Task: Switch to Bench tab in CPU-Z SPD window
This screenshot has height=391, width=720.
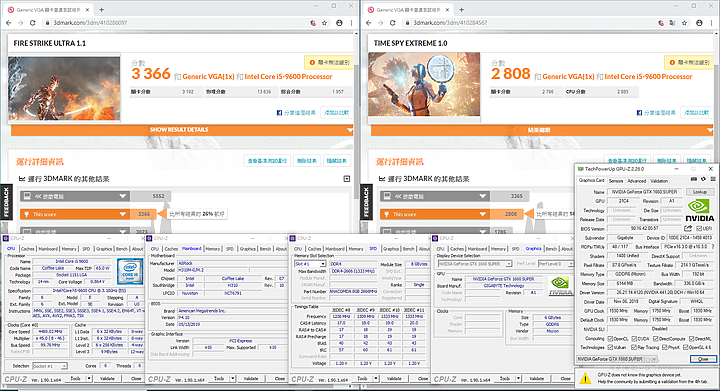Action: (408, 249)
